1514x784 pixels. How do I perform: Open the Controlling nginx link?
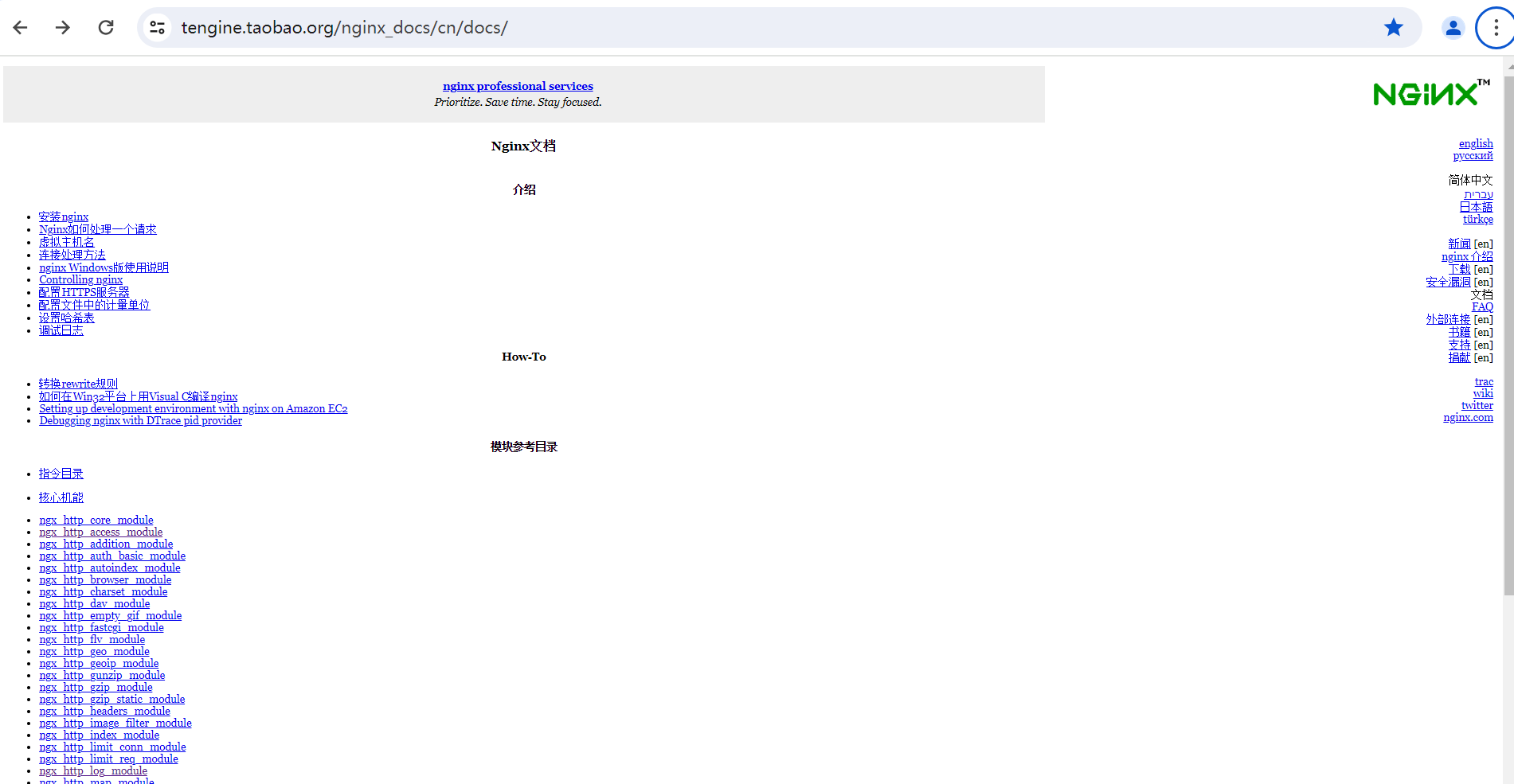[81, 279]
